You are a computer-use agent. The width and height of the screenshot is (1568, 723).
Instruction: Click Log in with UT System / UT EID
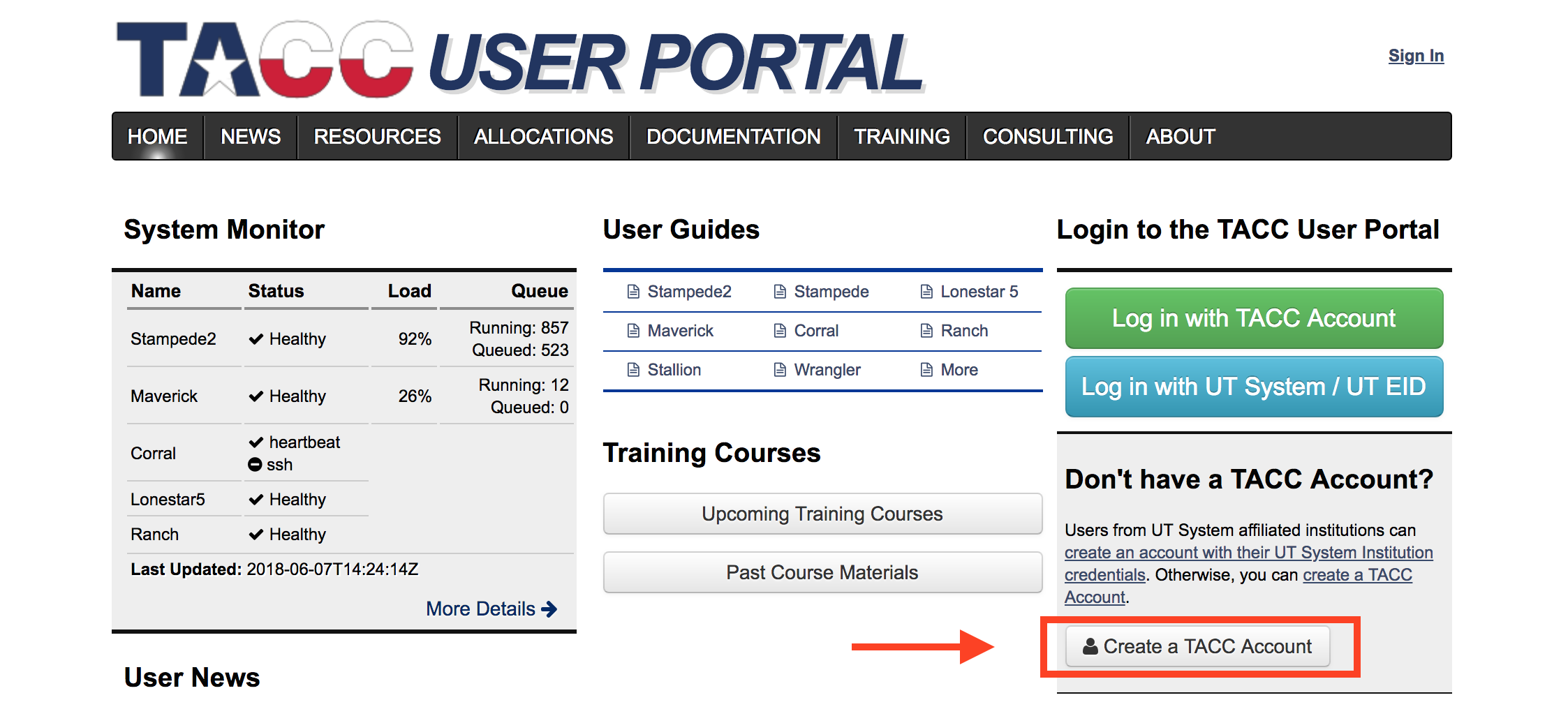pos(1254,387)
